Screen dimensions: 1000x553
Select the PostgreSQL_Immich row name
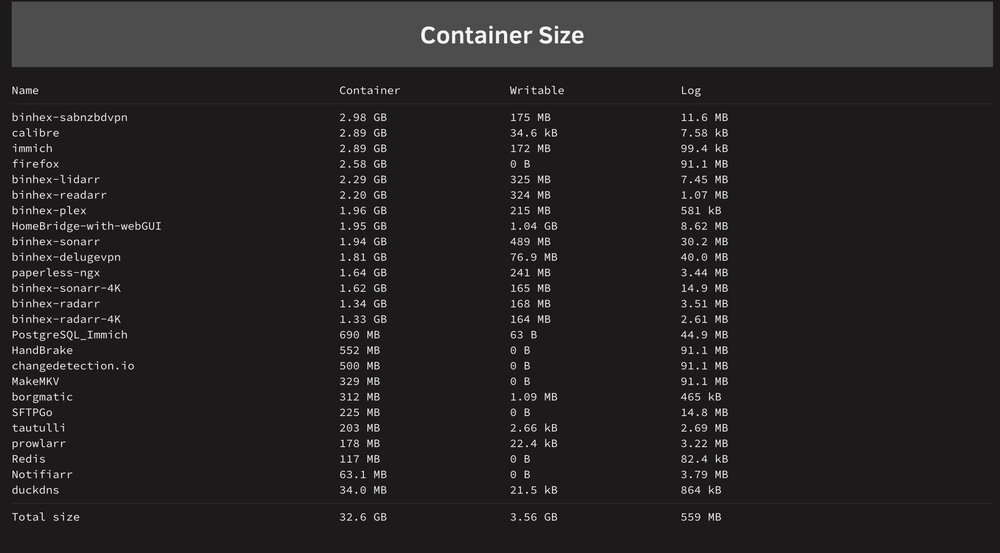70,335
